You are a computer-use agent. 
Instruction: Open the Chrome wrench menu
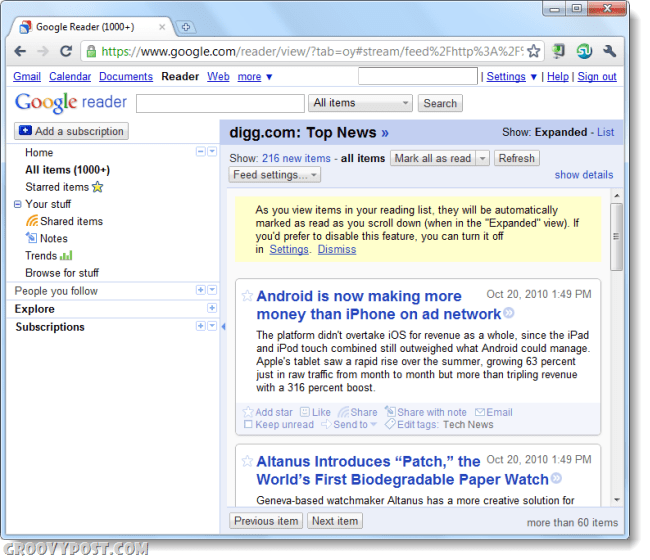click(x=609, y=51)
